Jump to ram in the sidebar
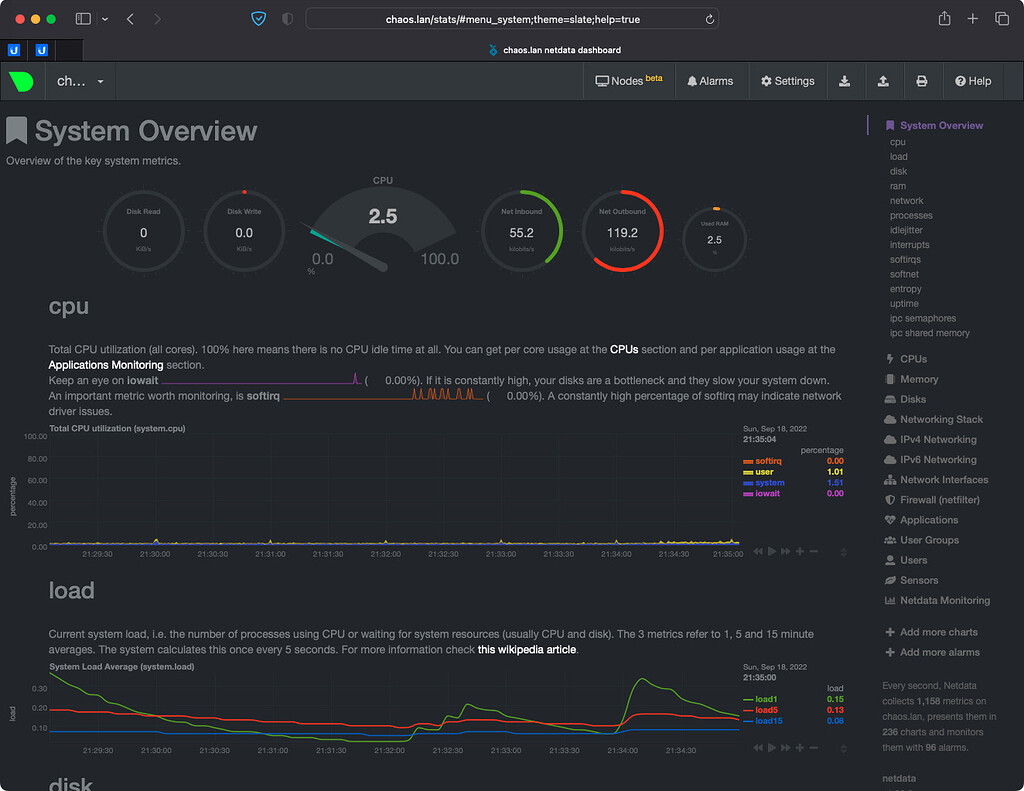 tap(897, 186)
